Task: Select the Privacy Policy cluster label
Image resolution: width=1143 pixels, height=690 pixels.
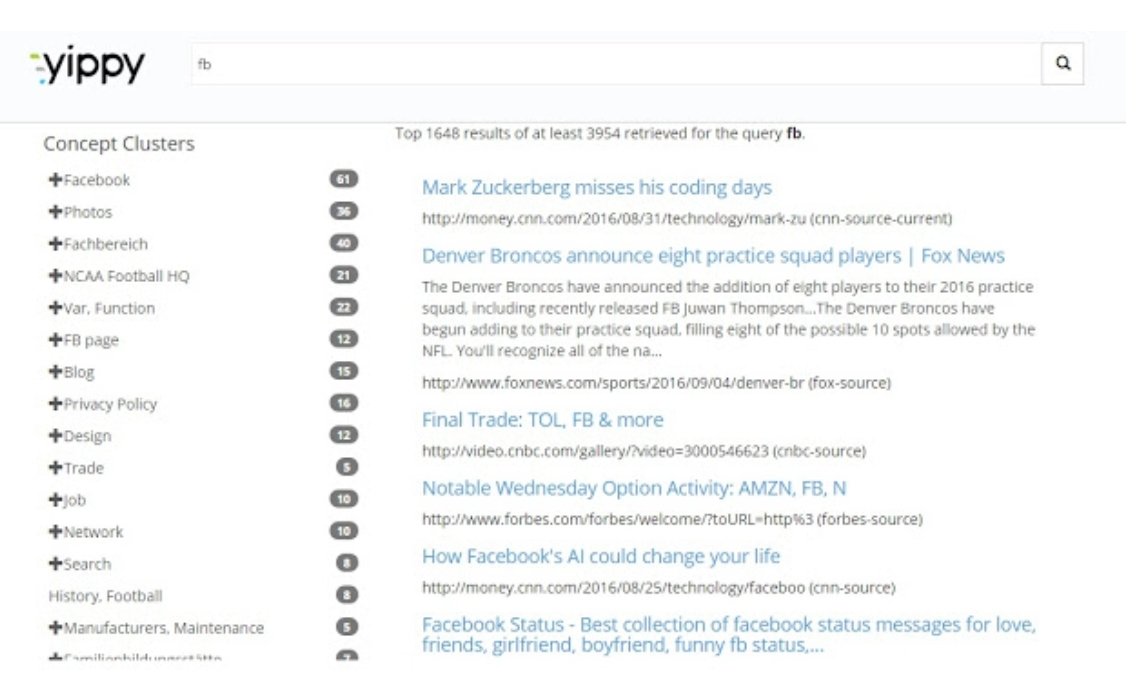Action: pos(110,404)
